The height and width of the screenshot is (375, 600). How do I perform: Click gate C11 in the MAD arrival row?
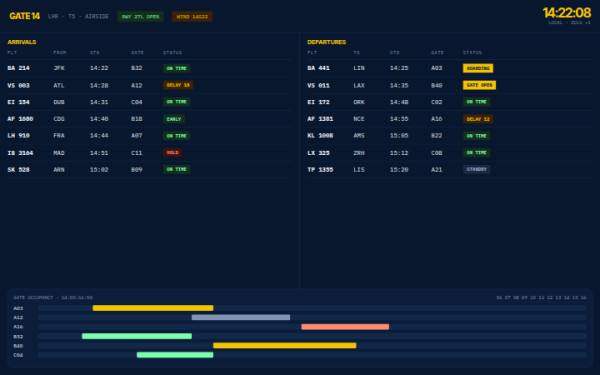137,153
